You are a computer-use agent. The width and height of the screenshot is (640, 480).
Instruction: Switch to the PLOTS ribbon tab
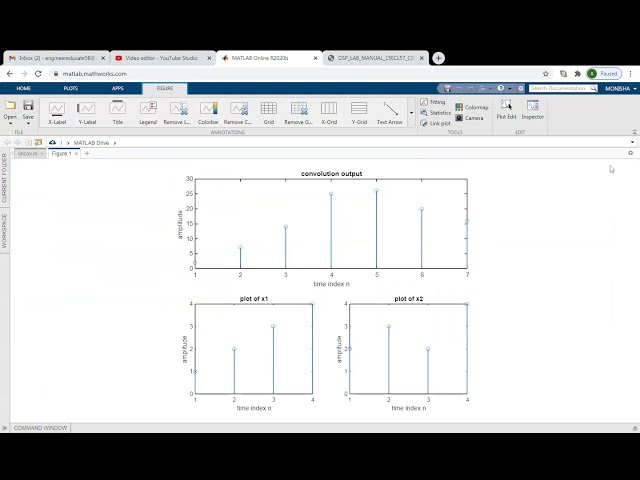(71, 88)
